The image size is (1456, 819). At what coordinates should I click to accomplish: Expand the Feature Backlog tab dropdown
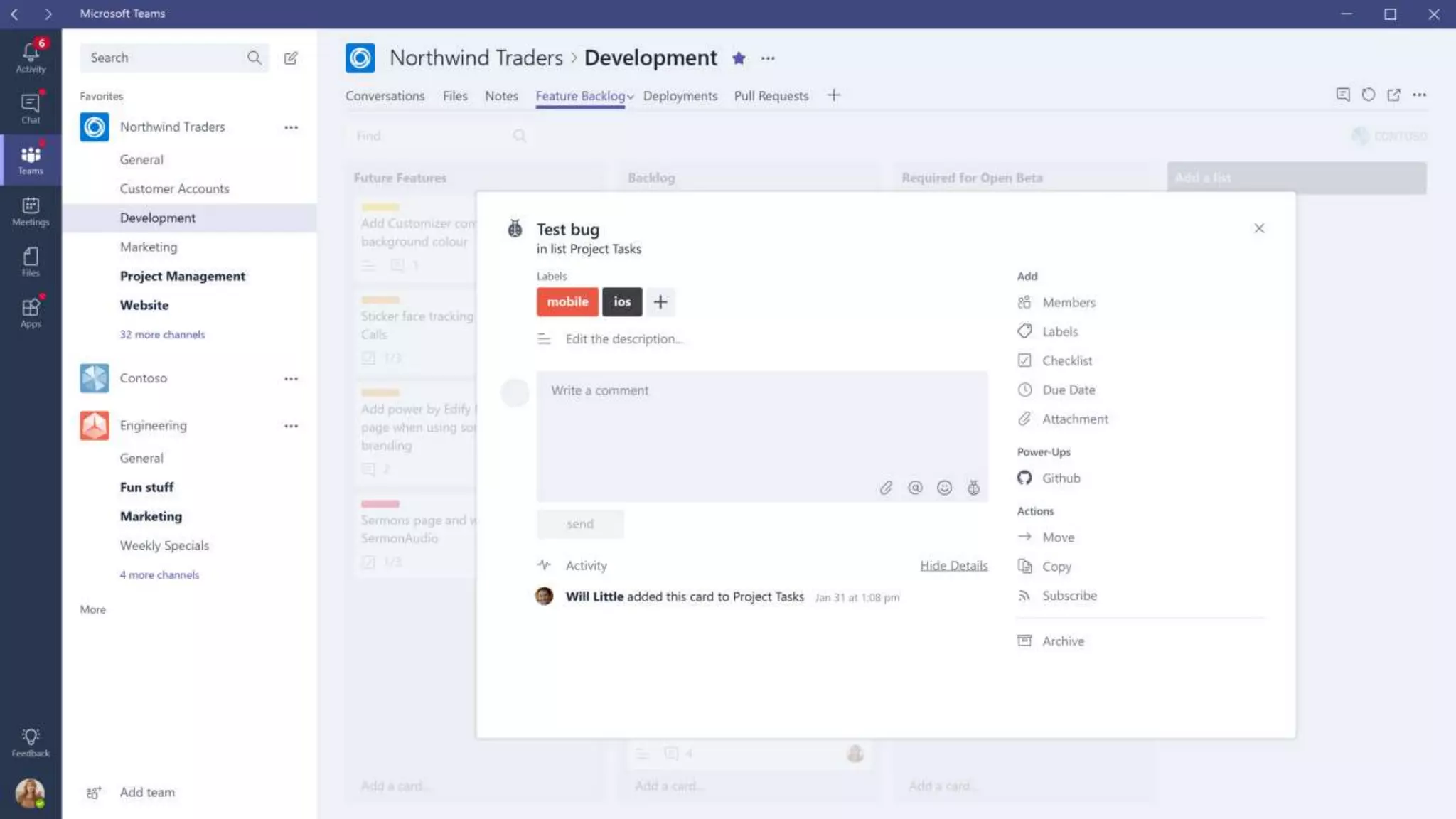[631, 97]
